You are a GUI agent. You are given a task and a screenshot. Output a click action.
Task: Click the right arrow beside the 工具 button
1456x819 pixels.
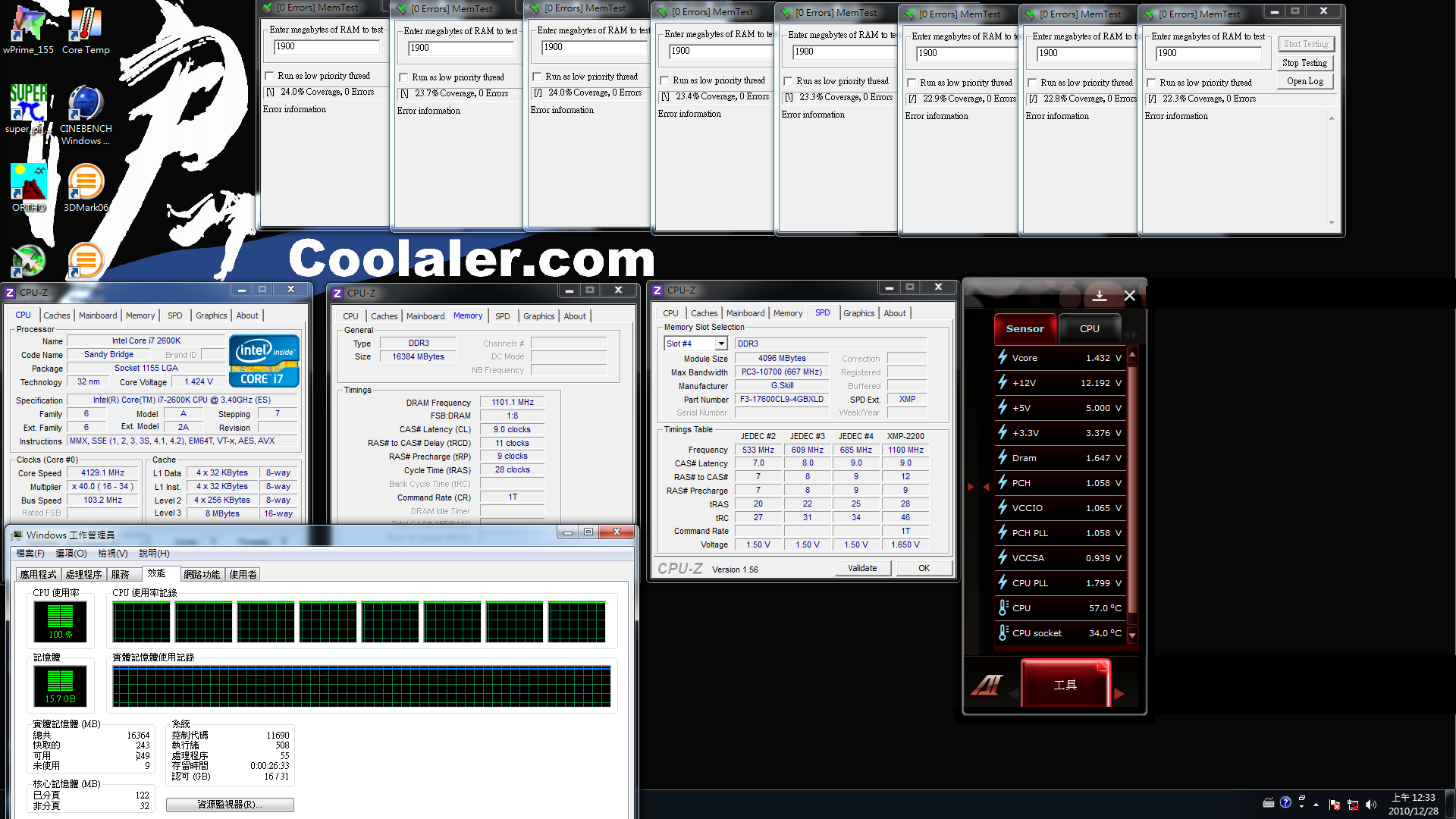point(1119,693)
